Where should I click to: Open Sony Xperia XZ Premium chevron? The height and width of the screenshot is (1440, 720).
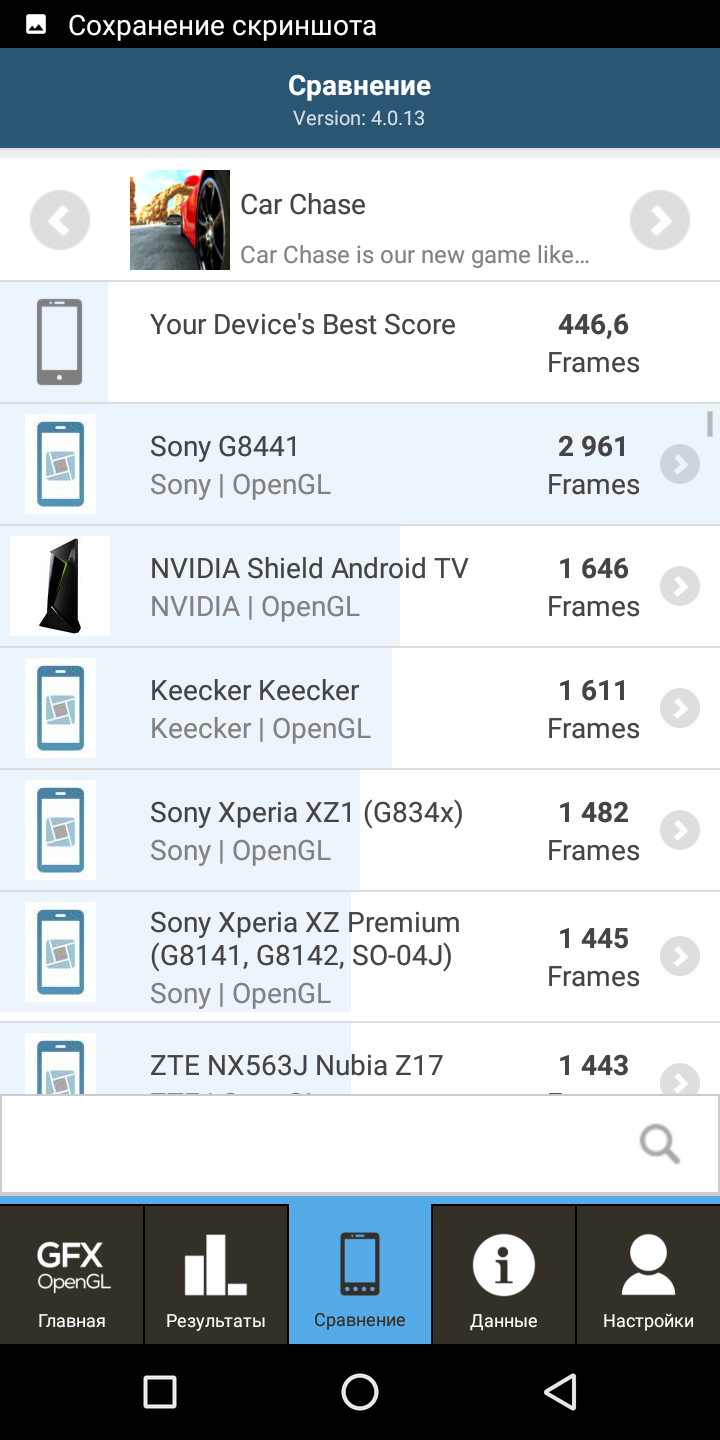pyautogui.click(x=680, y=956)
